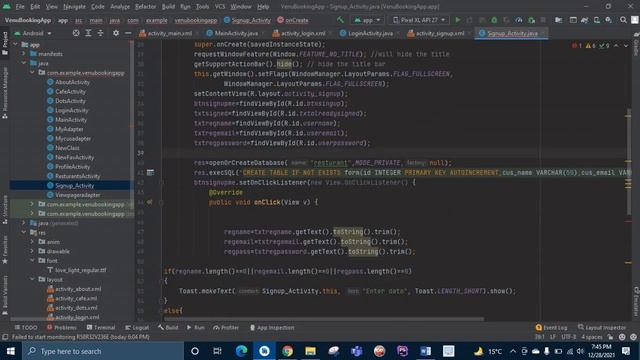Click the volume icon in system tray
This screenshot has height=360, width=640.
pyautogui.click(x=580, y=351)
